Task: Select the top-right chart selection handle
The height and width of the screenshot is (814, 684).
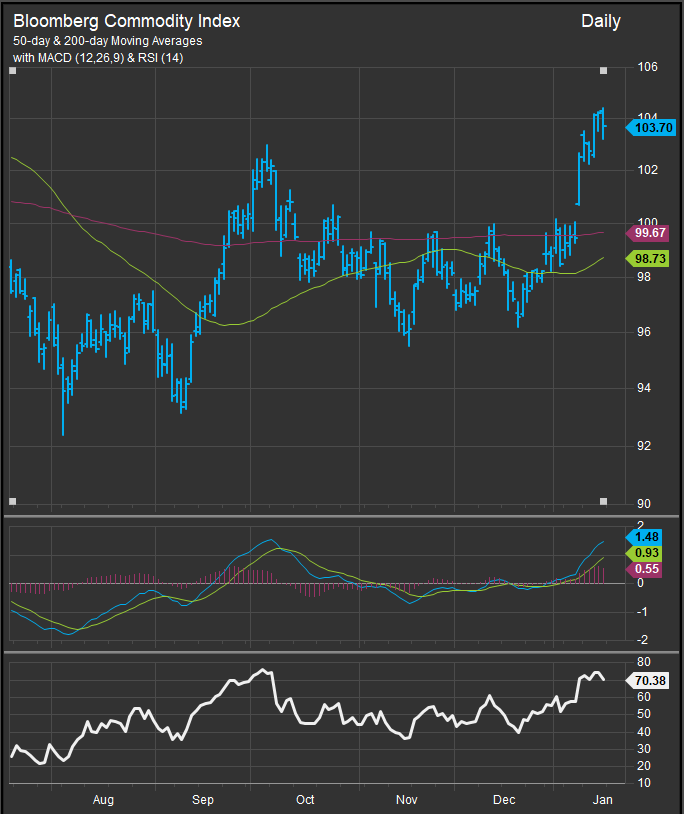Action: click(604, 71)
